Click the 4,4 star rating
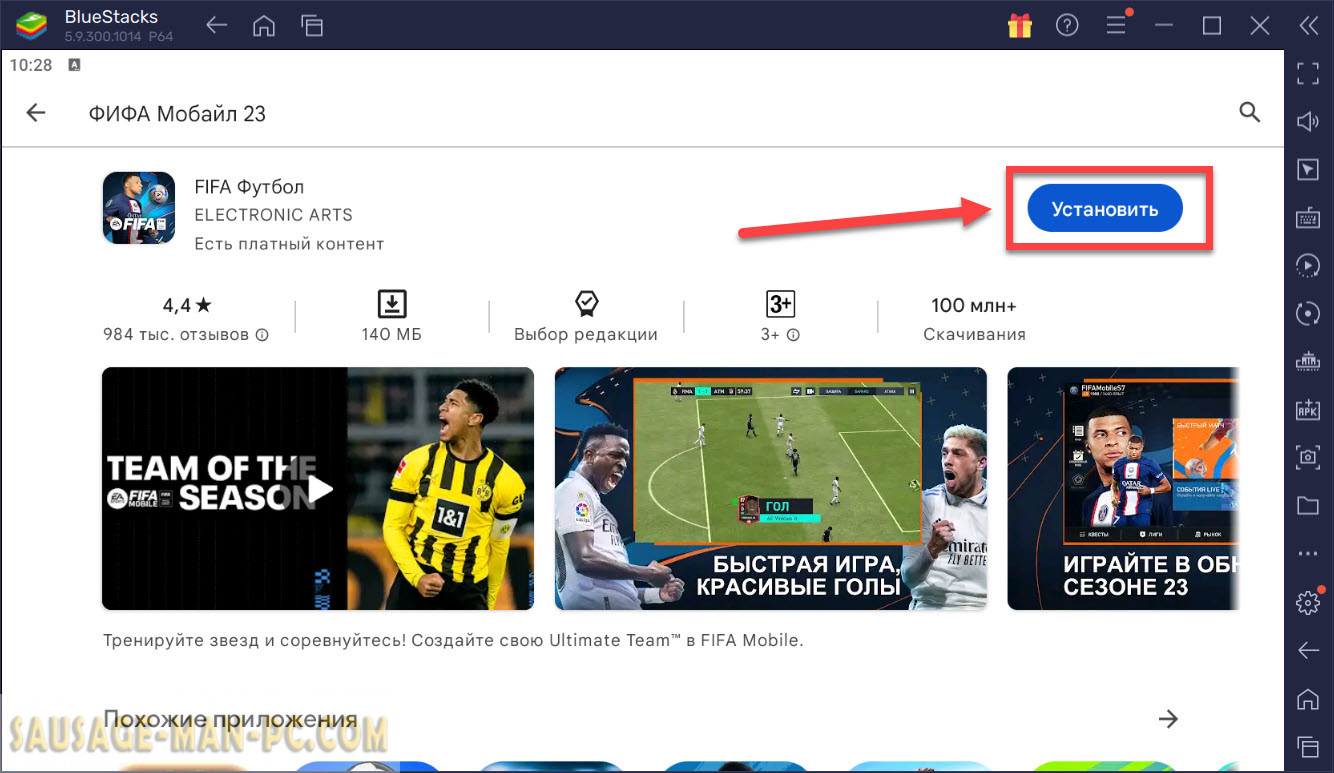The width and height of the screenshot is (1334, 773). click(187, 305)
